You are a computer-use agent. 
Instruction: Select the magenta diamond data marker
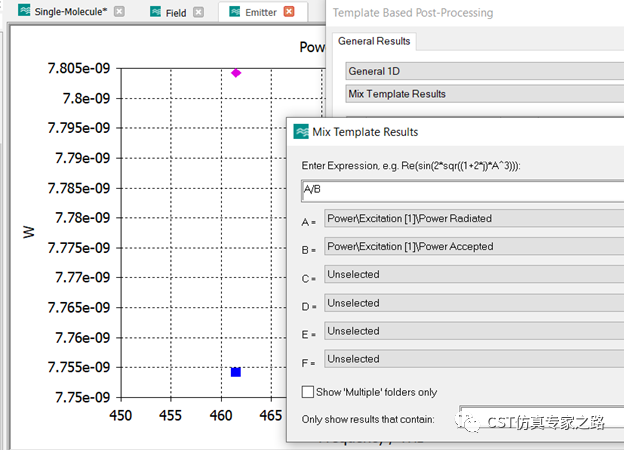[x=236, y=73]
